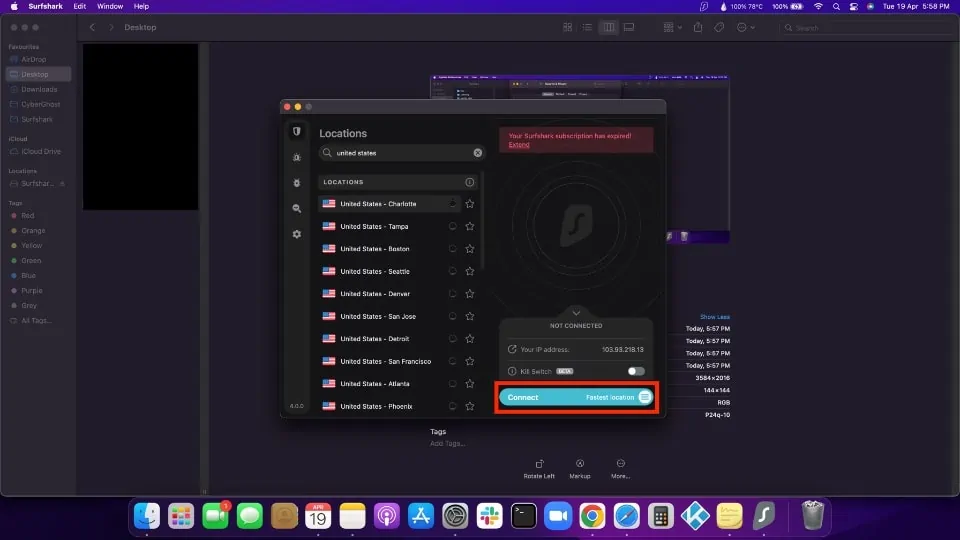Open the Help menu
Viewport: 960px width, 540px height.
click(x=141, y=6)
